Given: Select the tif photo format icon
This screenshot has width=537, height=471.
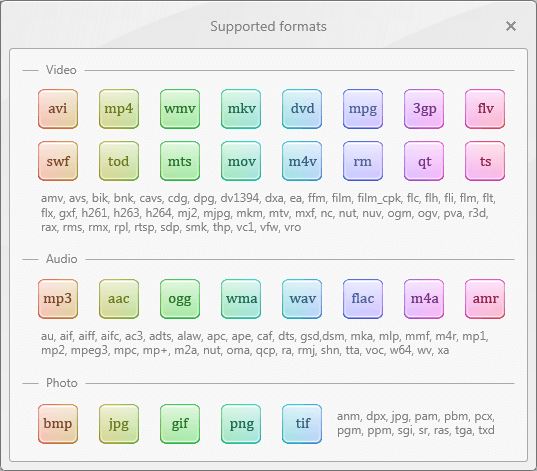Looking at the screenshot, I should tap(302, 424).
